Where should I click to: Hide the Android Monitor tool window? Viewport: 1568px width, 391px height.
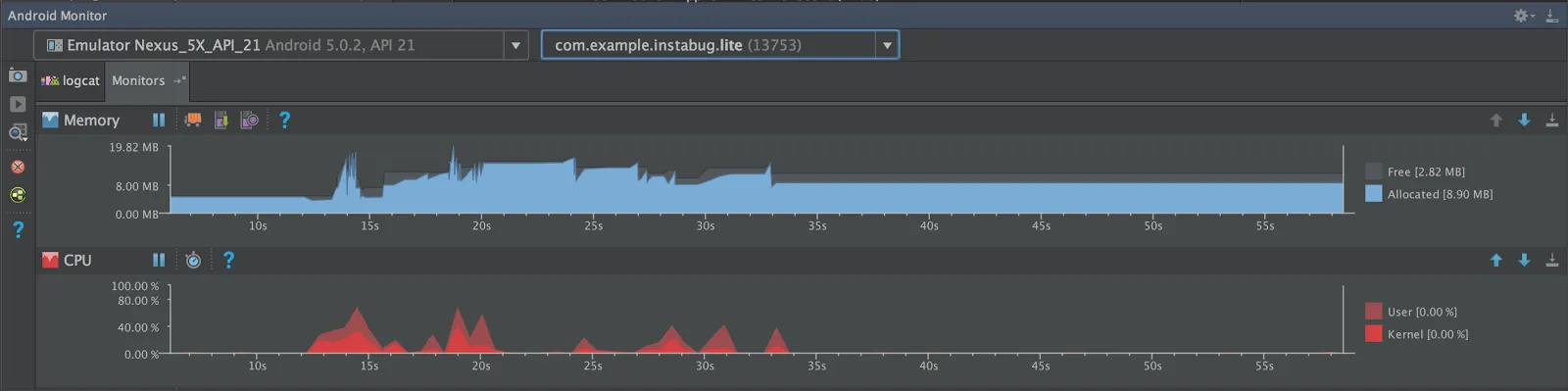coord(1552,16)
